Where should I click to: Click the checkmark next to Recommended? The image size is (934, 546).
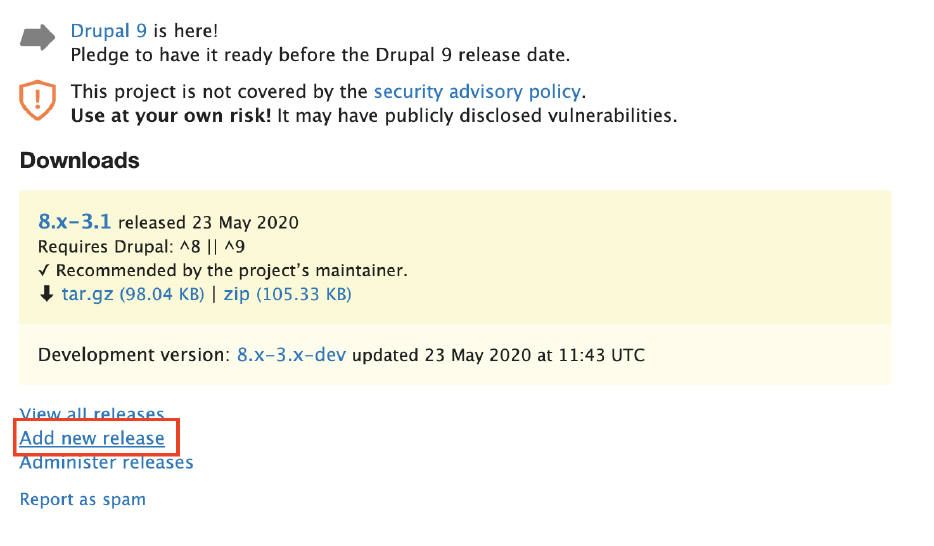43,270
